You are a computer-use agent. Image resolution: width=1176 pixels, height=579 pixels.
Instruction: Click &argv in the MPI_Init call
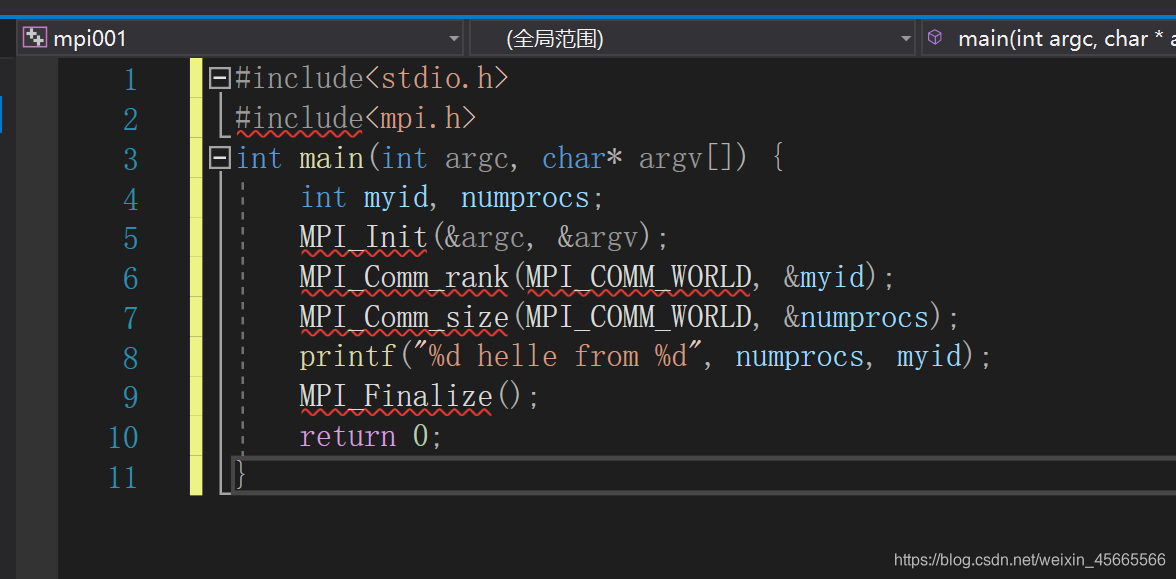(598, 238)
